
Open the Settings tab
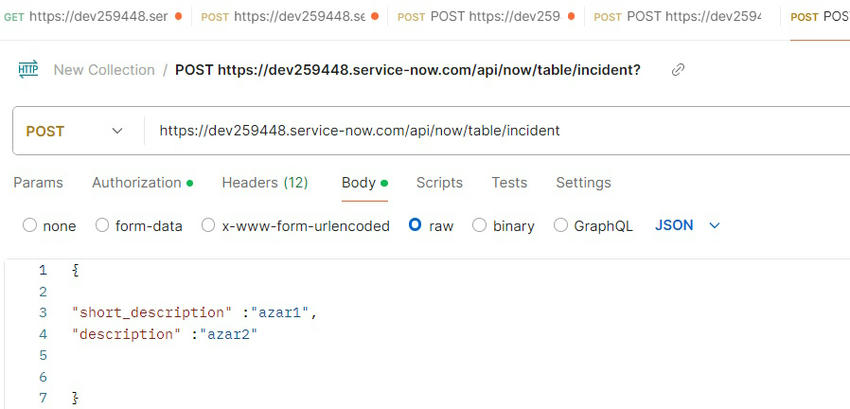(x=583, y=183)
